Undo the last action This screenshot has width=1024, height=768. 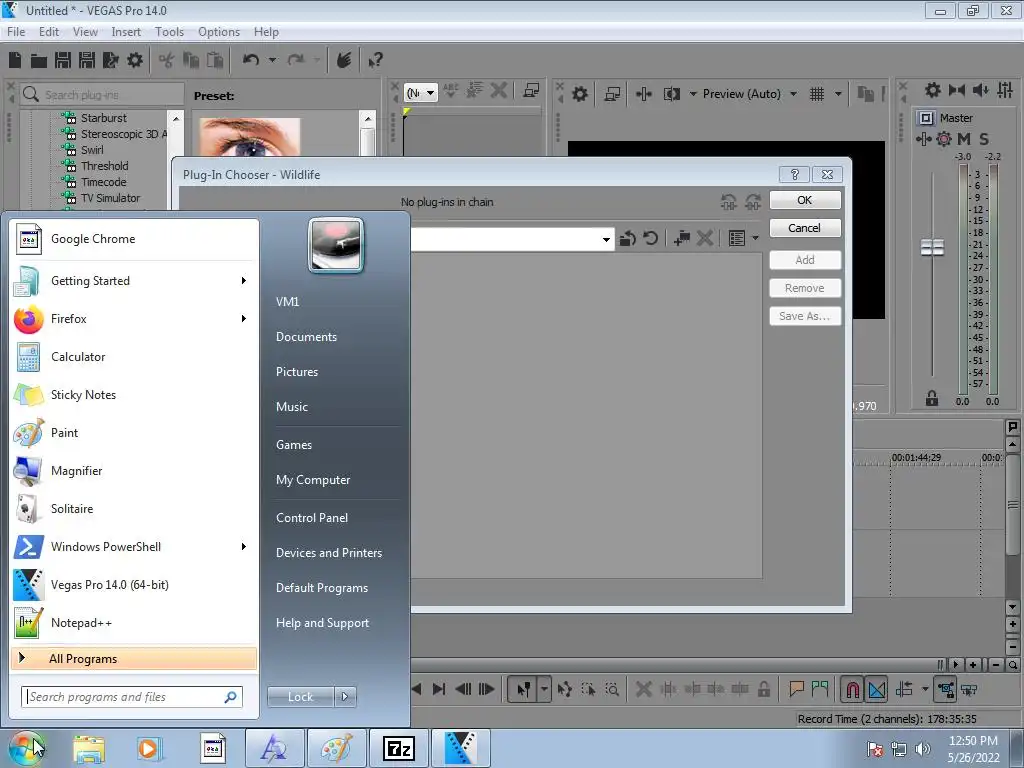pos(251,60)
